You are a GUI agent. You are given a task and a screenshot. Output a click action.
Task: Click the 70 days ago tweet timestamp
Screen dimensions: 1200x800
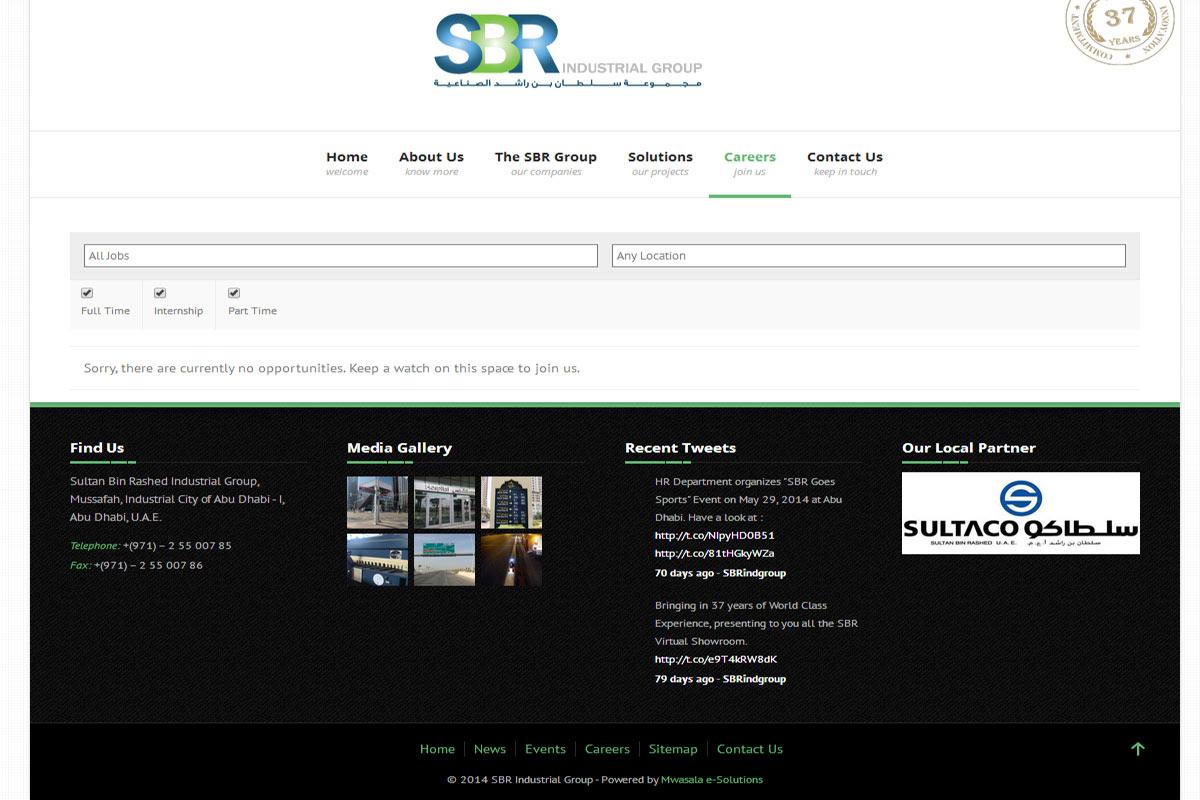click(x=684, y=573)
